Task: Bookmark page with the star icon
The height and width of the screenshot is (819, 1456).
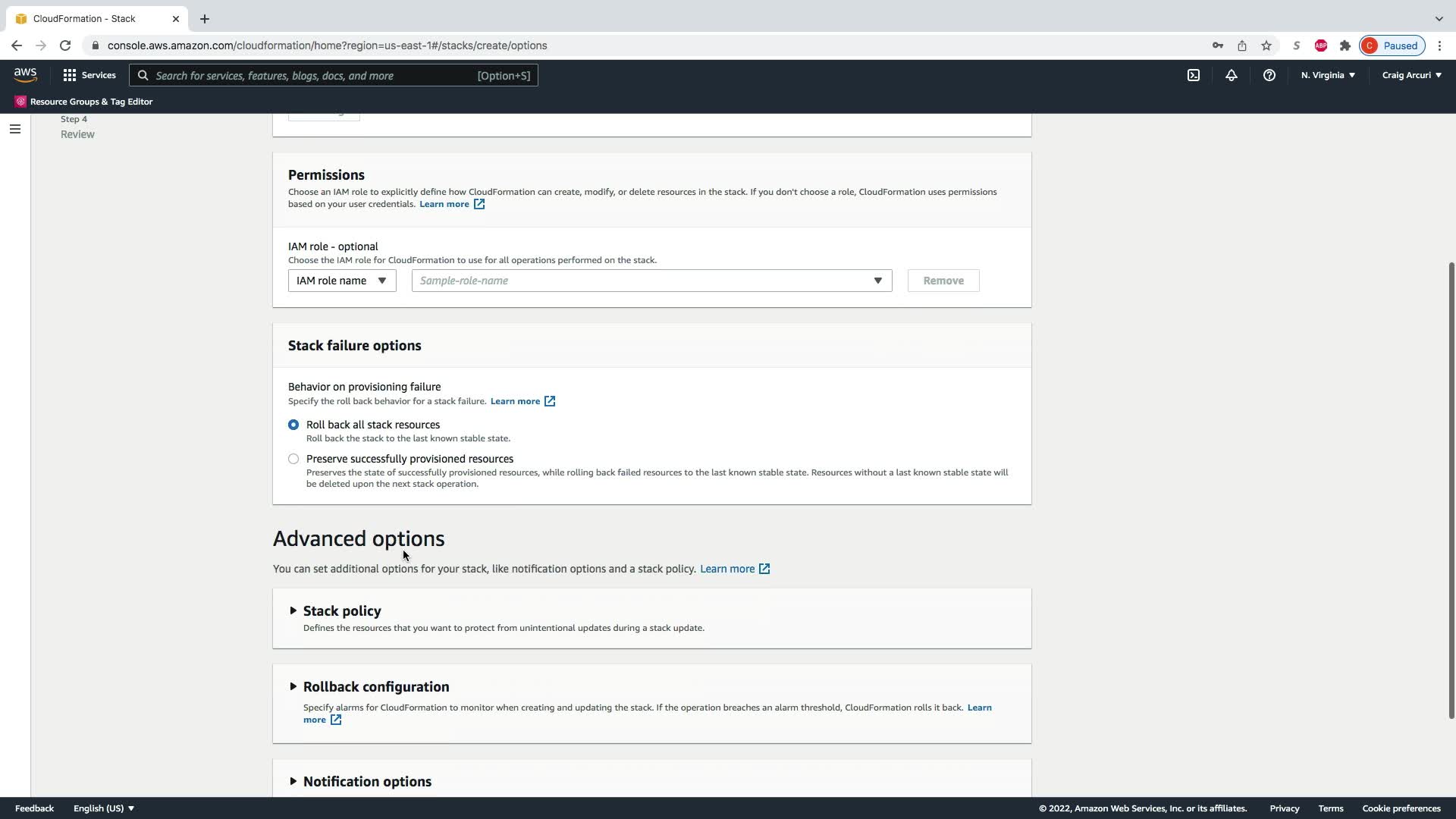Action: (x=1266, y=45)
